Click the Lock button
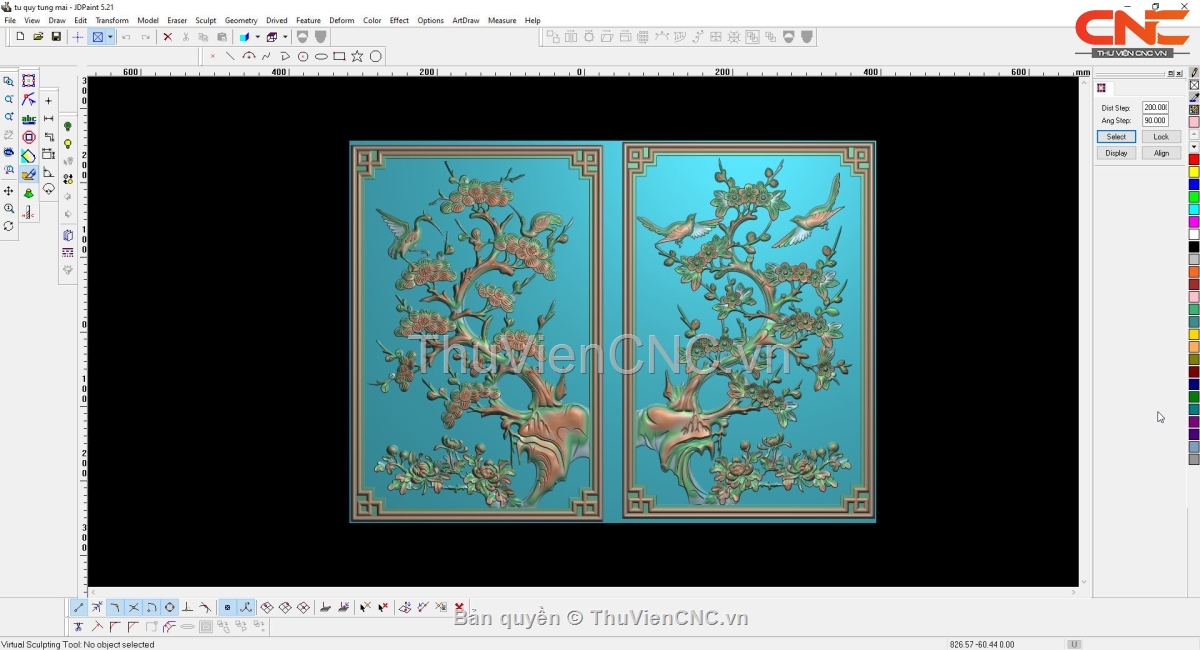The image size is (1200, 650). click(1161, 137)
